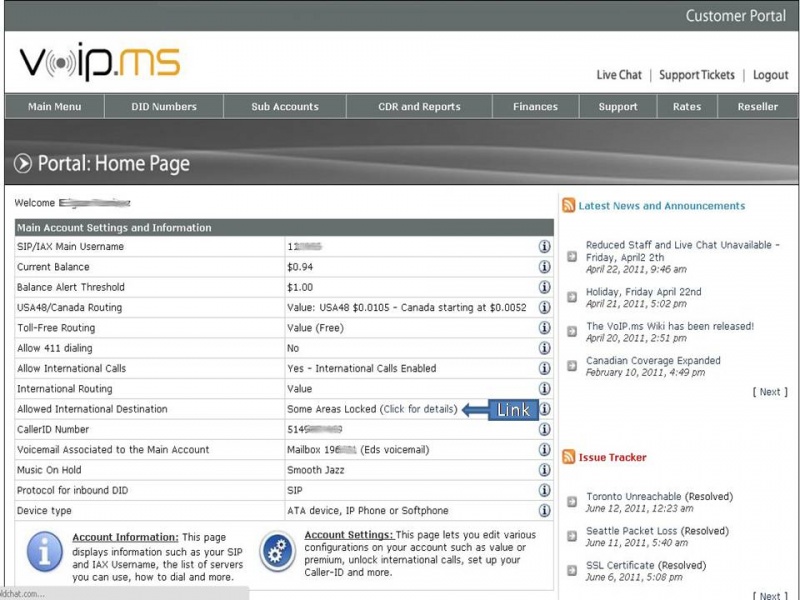Click the $0.94 current balance value

[x=300, y=267]
